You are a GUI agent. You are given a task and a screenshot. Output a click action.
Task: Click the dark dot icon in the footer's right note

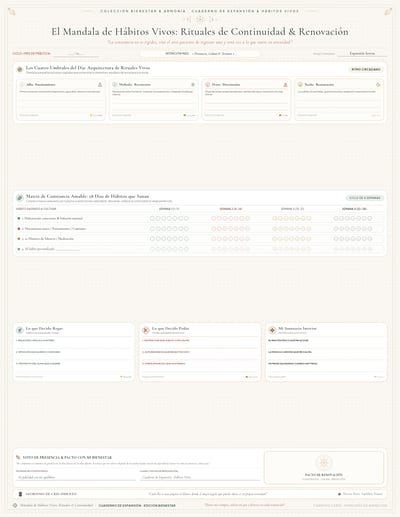[339, 494]
